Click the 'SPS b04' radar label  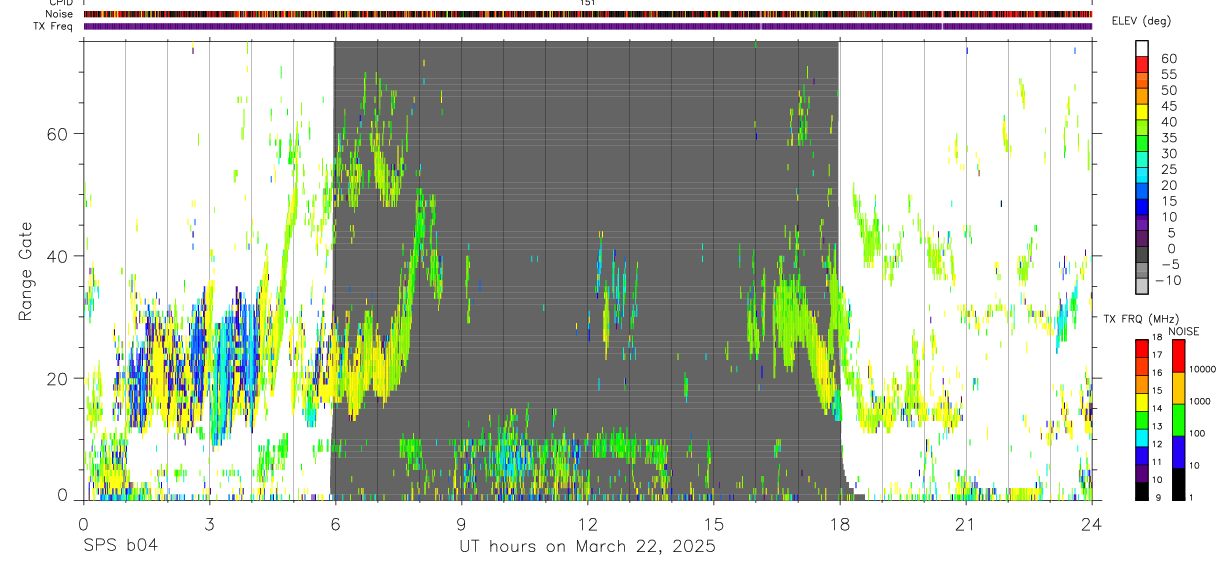click(120, 546)
